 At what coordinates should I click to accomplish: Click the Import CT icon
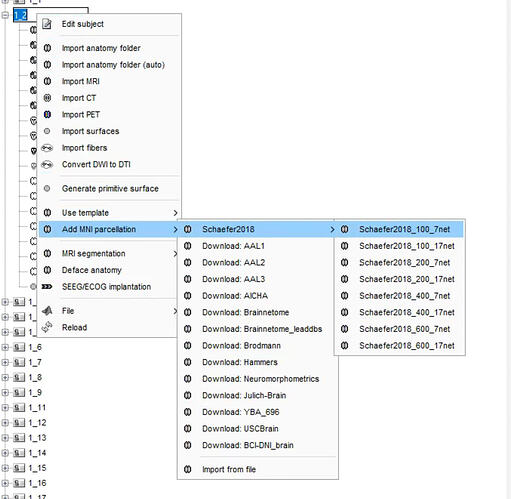tap(47, 98)
